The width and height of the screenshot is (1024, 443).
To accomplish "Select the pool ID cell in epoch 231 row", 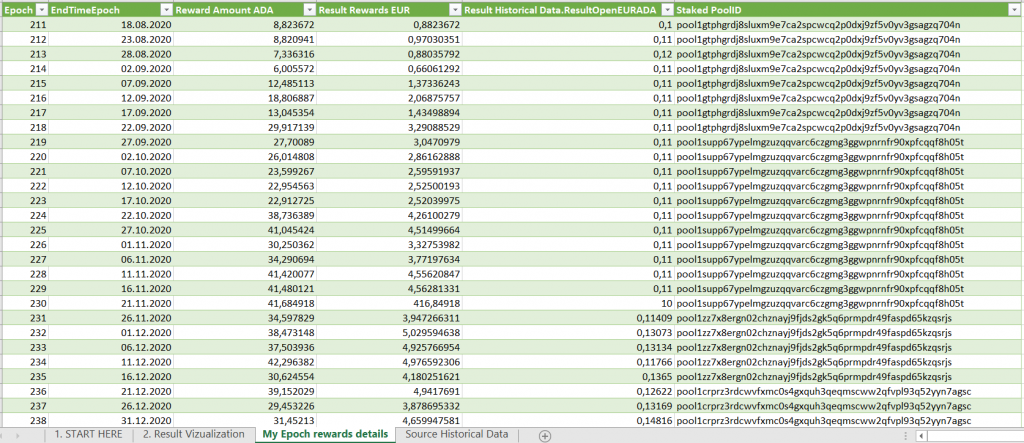I will tap(849, 318).
